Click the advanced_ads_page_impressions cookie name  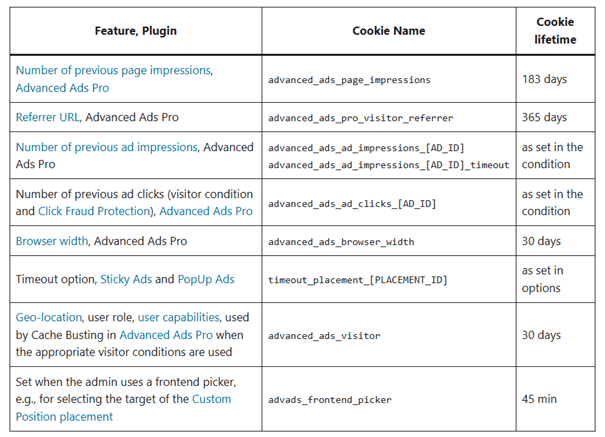click(349, 79)
